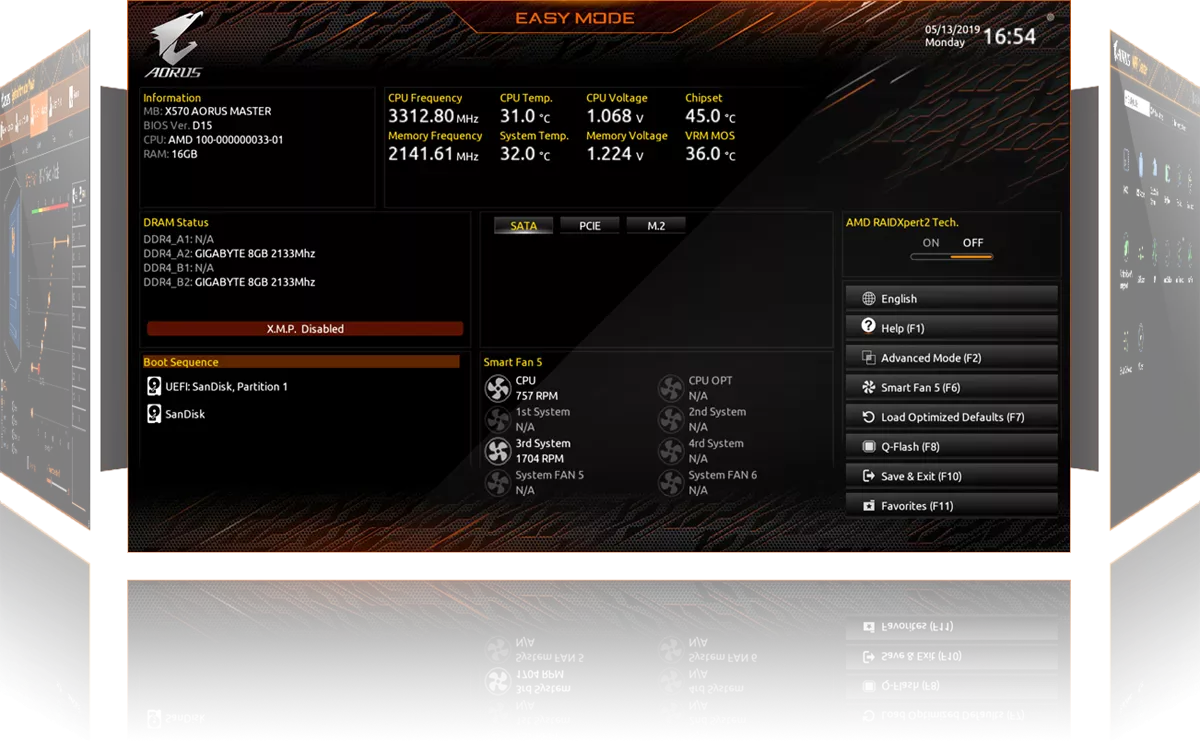This screenshot has width=1200, height=741.
Task: Switch to the PCIE tab
Action: coord(590,226)
